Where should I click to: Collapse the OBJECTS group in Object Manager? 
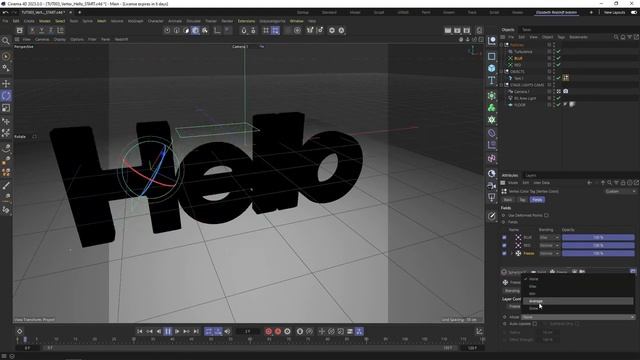pos(502,71)
